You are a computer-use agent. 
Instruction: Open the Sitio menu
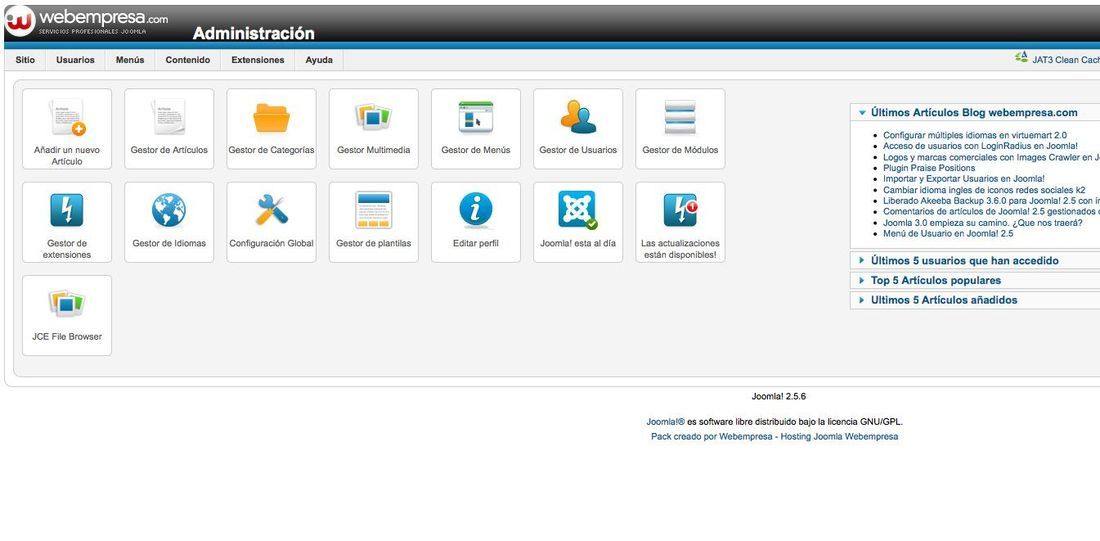point(25,60)
